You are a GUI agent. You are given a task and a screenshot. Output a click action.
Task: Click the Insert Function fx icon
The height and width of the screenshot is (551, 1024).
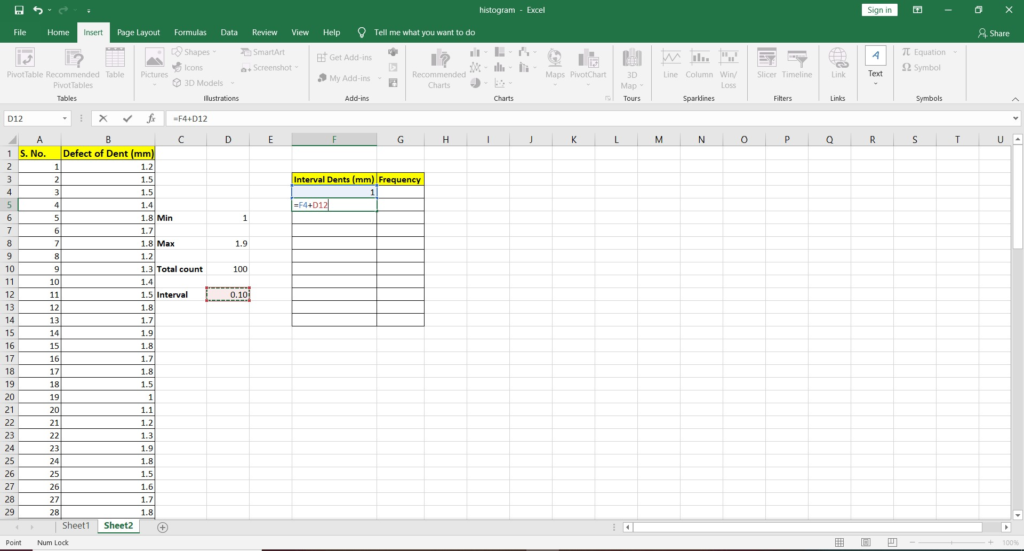click(152, 118)
